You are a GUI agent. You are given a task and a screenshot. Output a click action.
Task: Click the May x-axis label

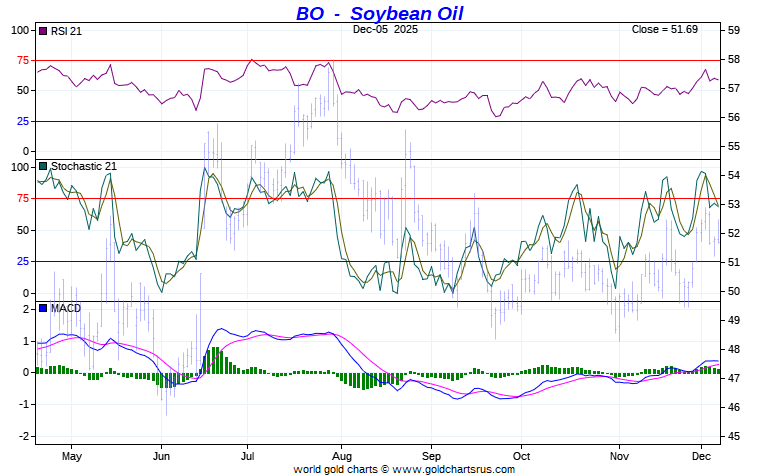coord(72,457)
